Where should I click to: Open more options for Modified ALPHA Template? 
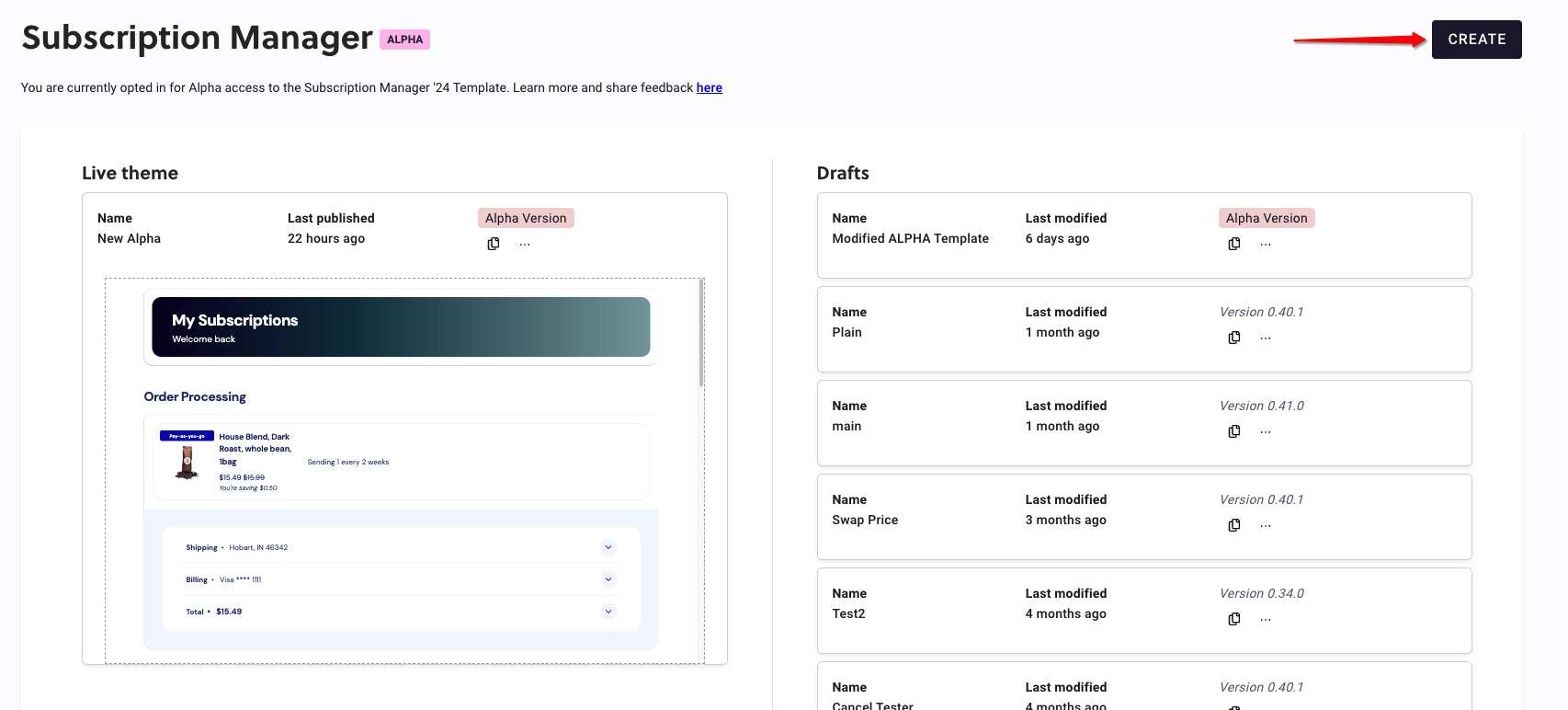click(x=1266, y=244)
